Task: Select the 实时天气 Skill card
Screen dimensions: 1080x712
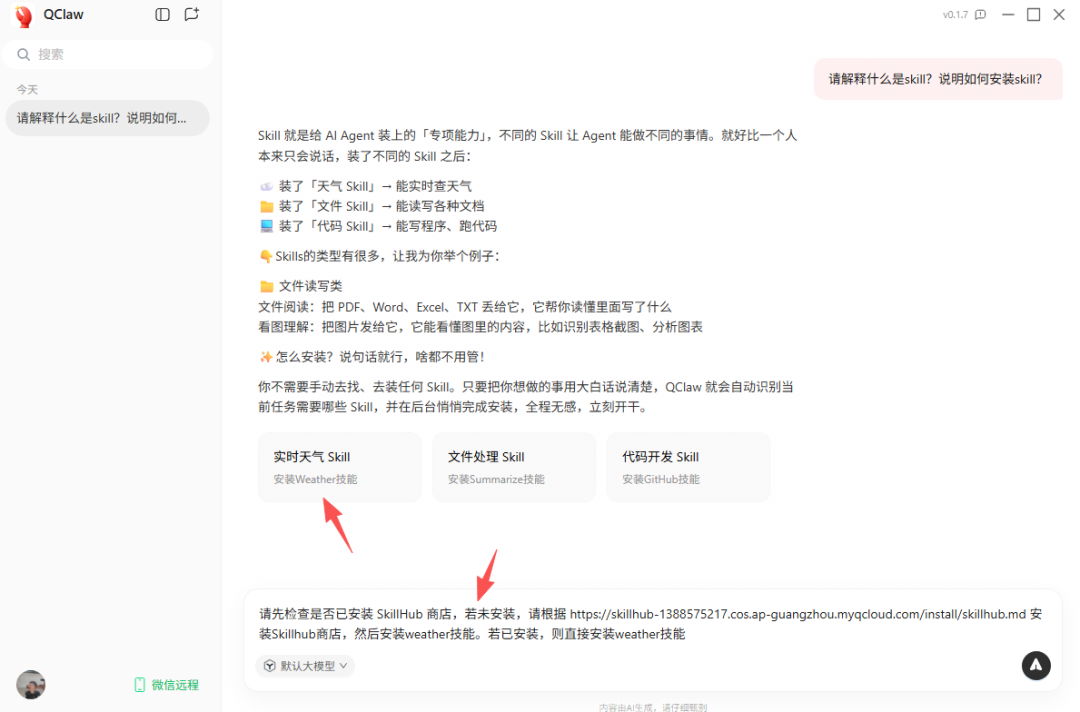Action: 339,467
